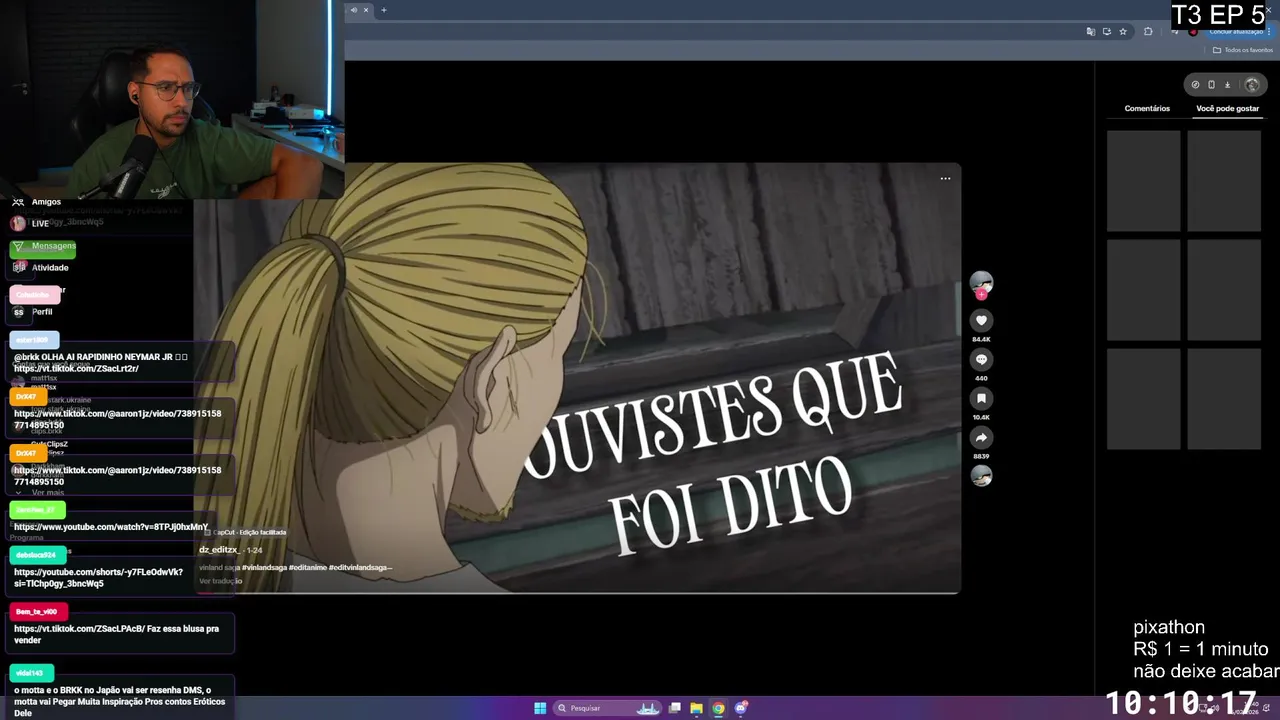Click CapCut Edição facilitada tag

(246, 532)
